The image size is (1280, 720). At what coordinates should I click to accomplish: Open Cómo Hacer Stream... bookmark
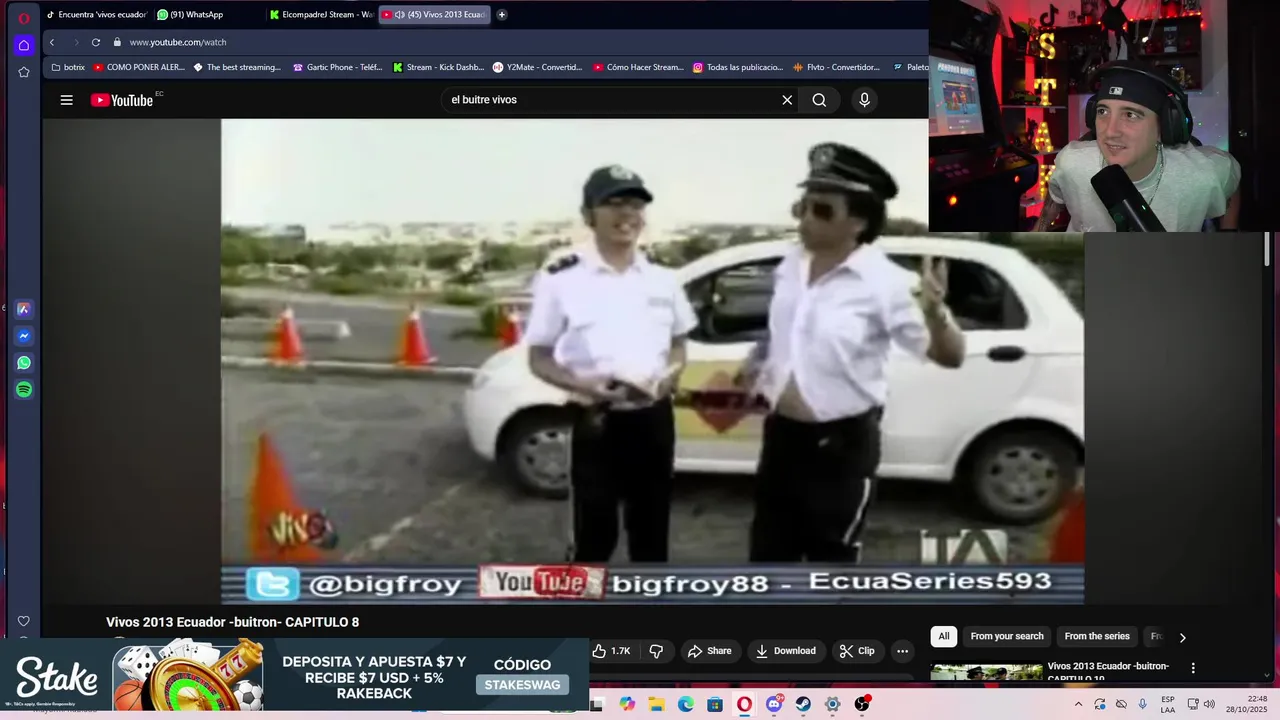pyautogui.click(x=638, y=67)
